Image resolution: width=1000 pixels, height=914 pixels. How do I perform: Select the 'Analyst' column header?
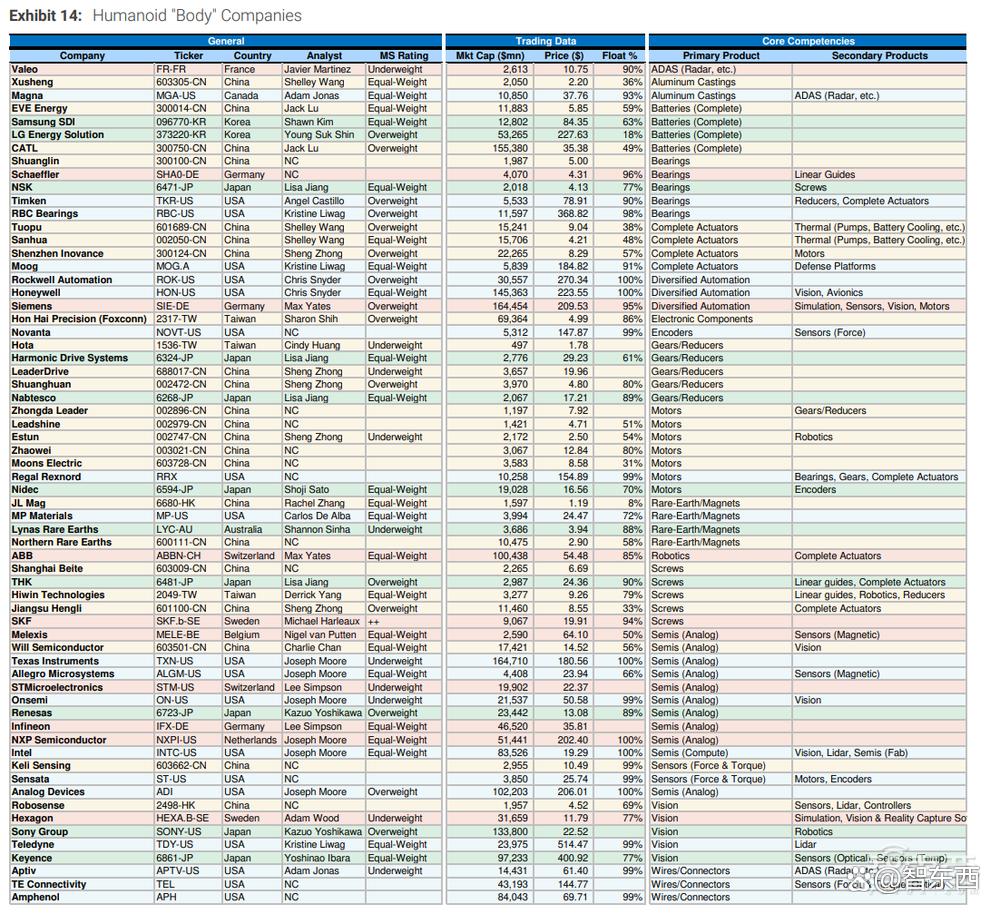point(324,55)
